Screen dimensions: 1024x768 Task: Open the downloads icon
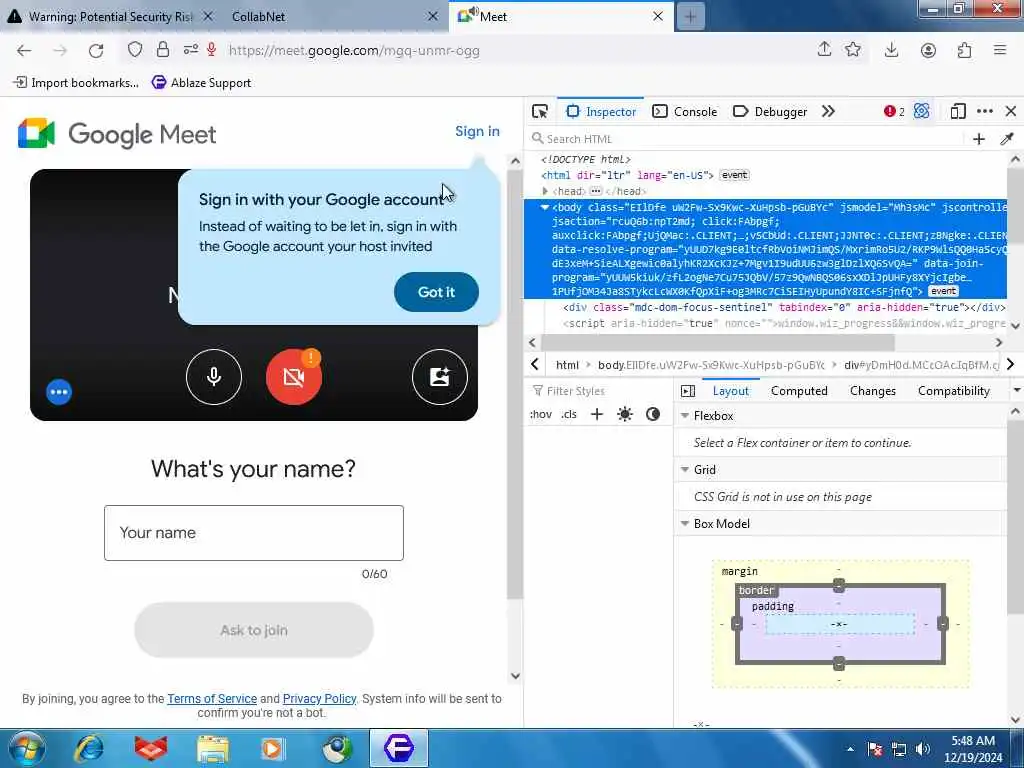(x=891, y=50)
